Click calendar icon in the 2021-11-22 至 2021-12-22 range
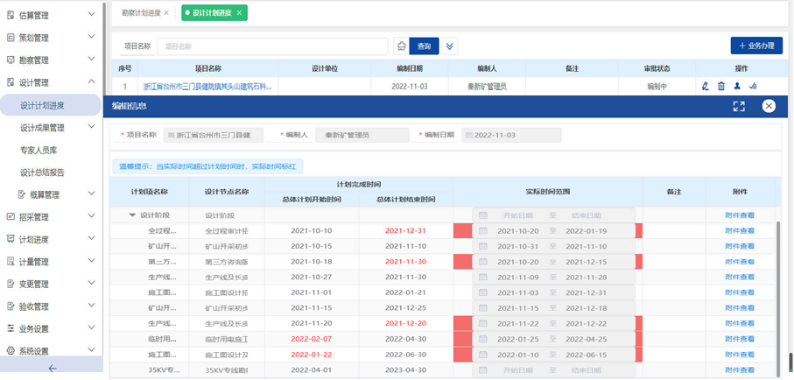Viewport: 794px width, 380px height. point(483,324)
